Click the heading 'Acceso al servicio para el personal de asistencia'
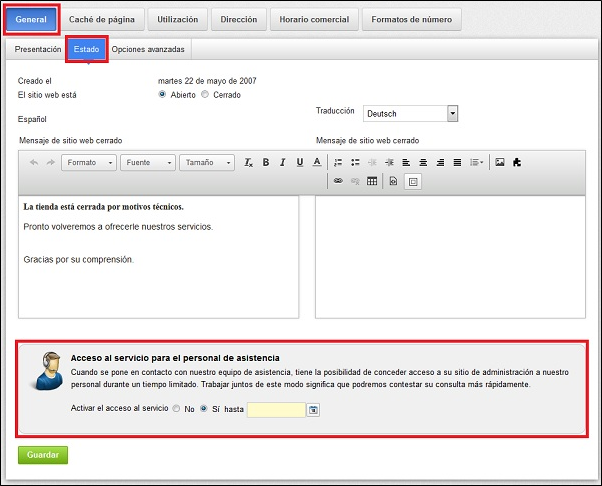Viewport: 602px width, 486px height. [175, 358]
